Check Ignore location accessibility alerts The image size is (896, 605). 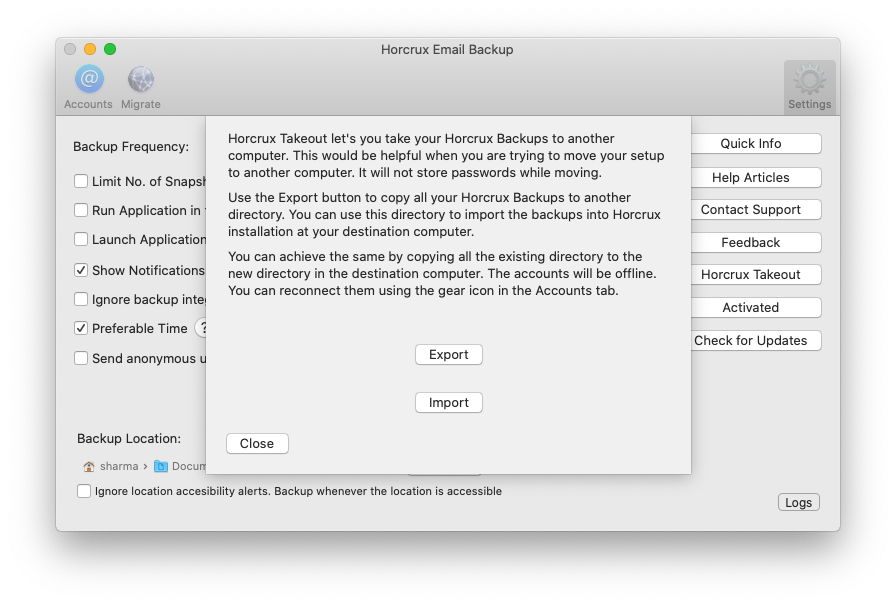[84, 491]
